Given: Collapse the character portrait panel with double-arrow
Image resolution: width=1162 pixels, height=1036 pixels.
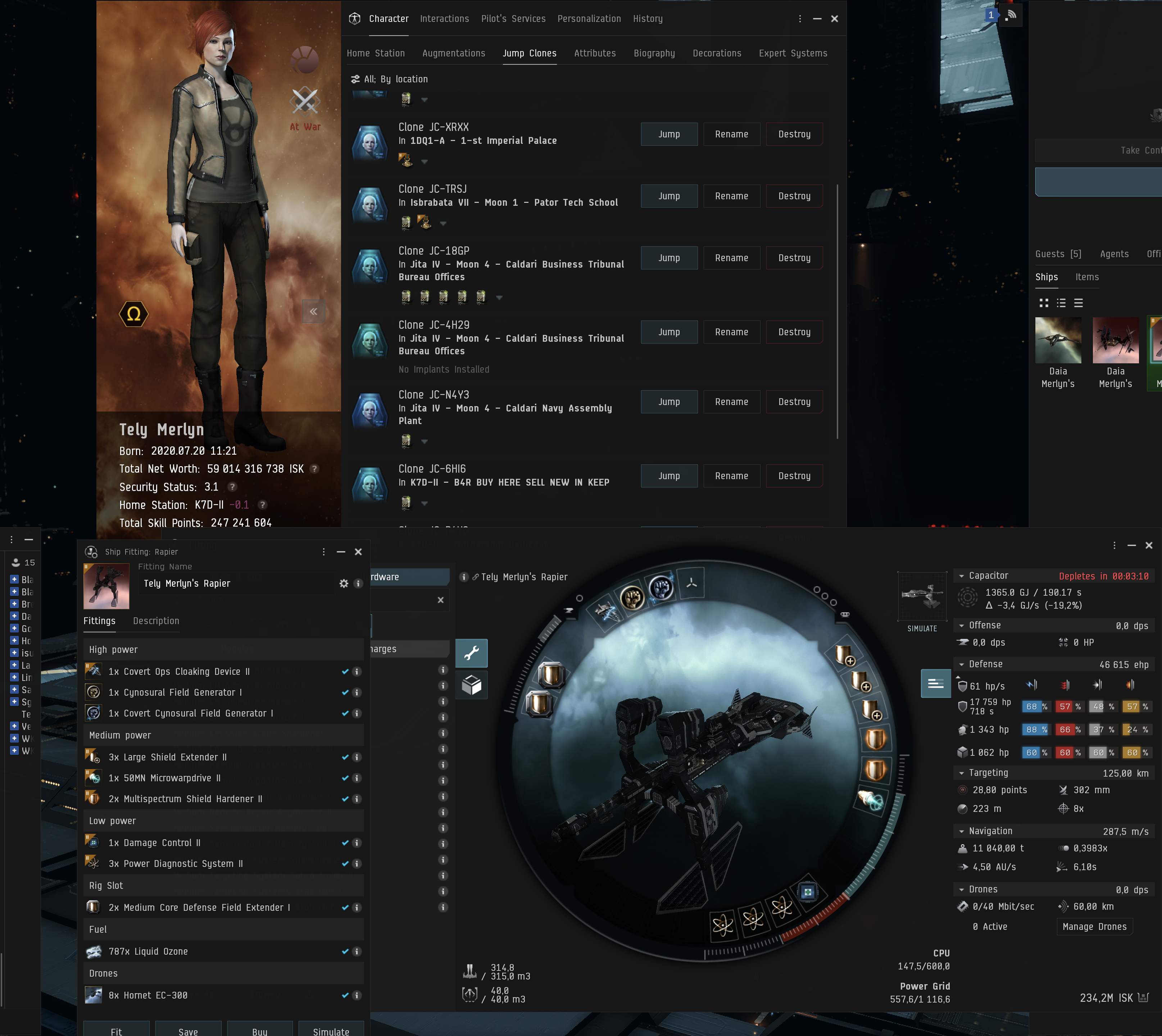Looking at the screenshot, I should point(313,312).
